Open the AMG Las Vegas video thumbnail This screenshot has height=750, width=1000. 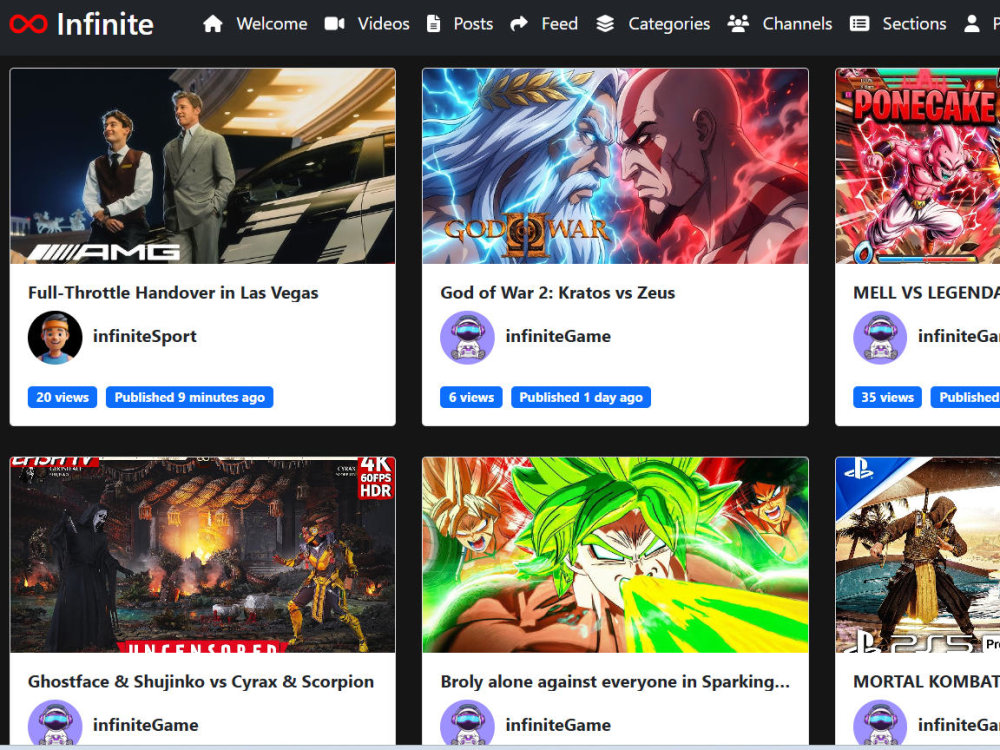pos(203,166)
